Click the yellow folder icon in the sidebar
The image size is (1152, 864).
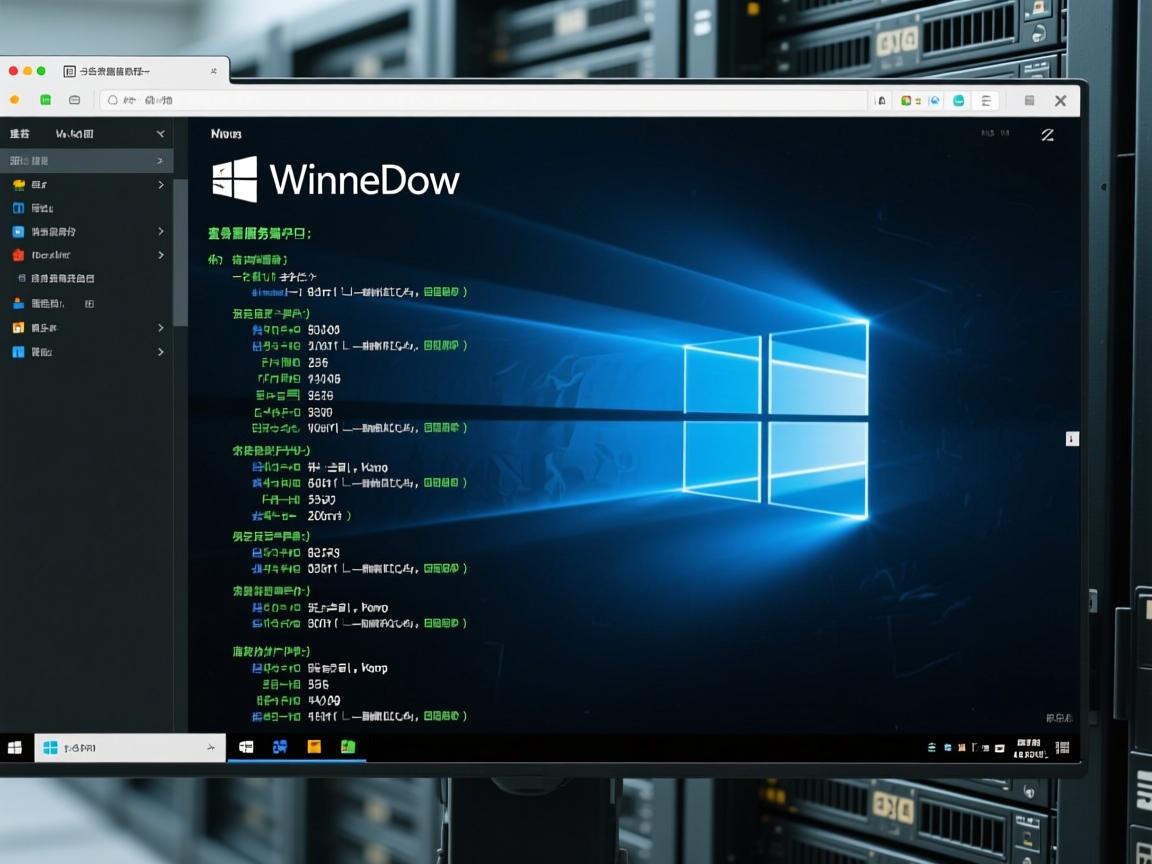point(18,185)
